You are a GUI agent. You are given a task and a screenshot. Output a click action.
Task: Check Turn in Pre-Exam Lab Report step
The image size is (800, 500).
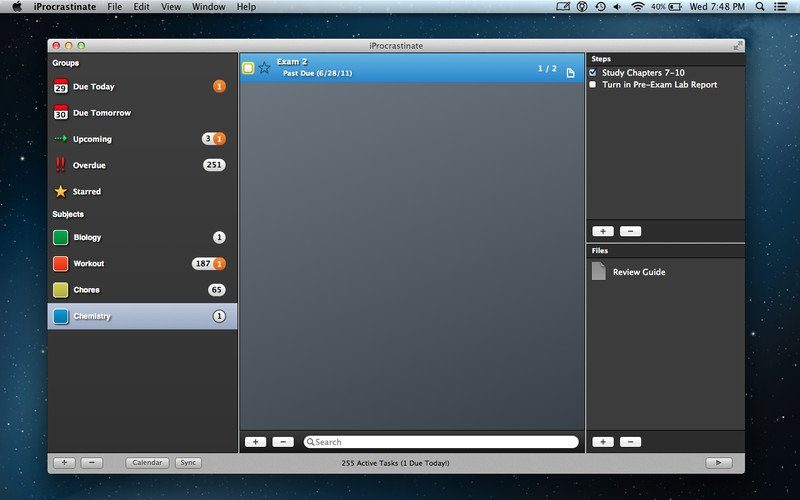tap(592, 85)
